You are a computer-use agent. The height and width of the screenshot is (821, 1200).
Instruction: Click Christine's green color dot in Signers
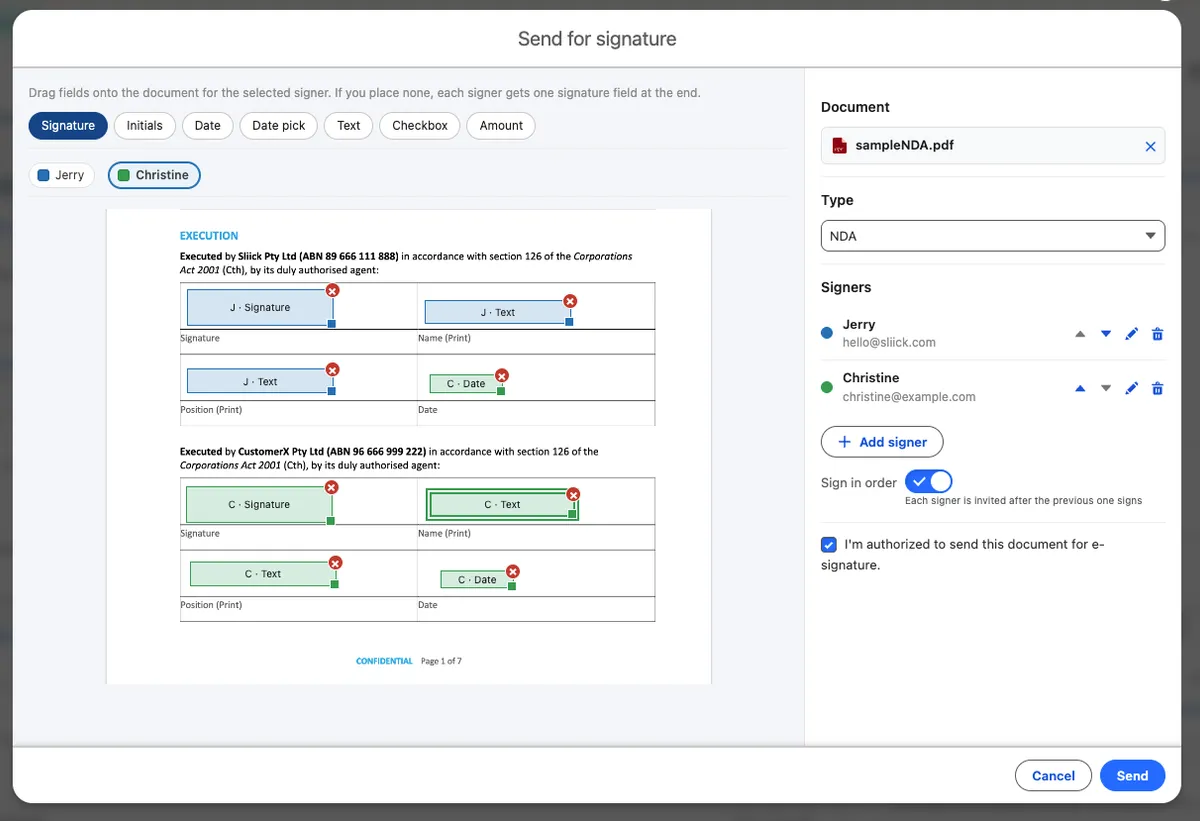[827, 387]
